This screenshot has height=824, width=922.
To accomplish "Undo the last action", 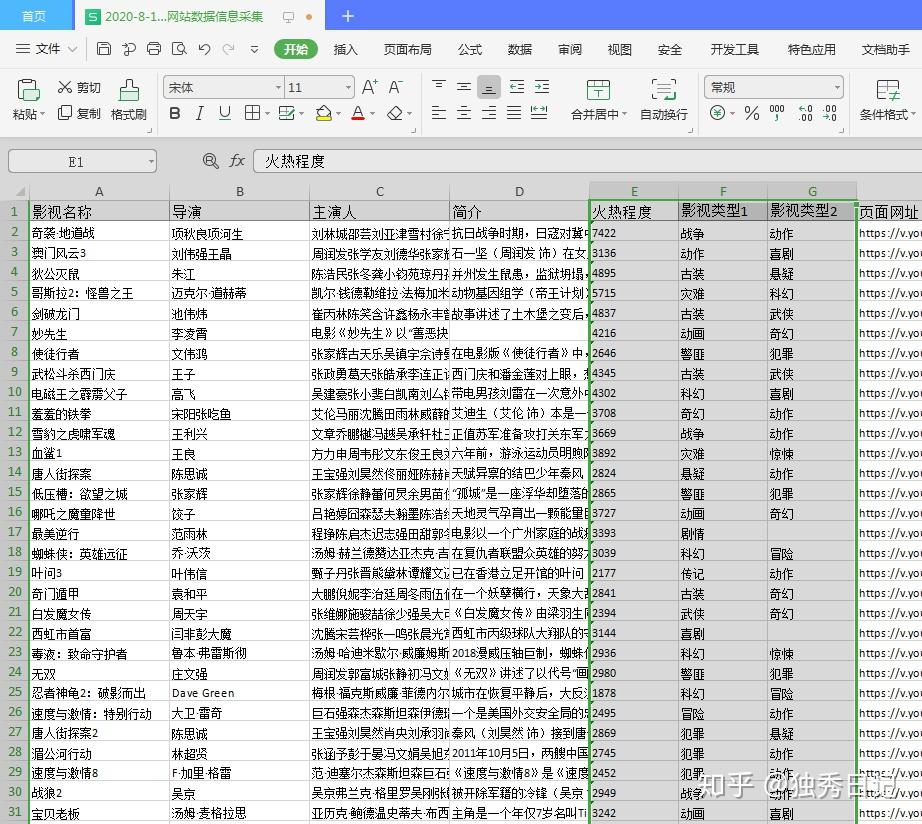I will pos(203,48).
